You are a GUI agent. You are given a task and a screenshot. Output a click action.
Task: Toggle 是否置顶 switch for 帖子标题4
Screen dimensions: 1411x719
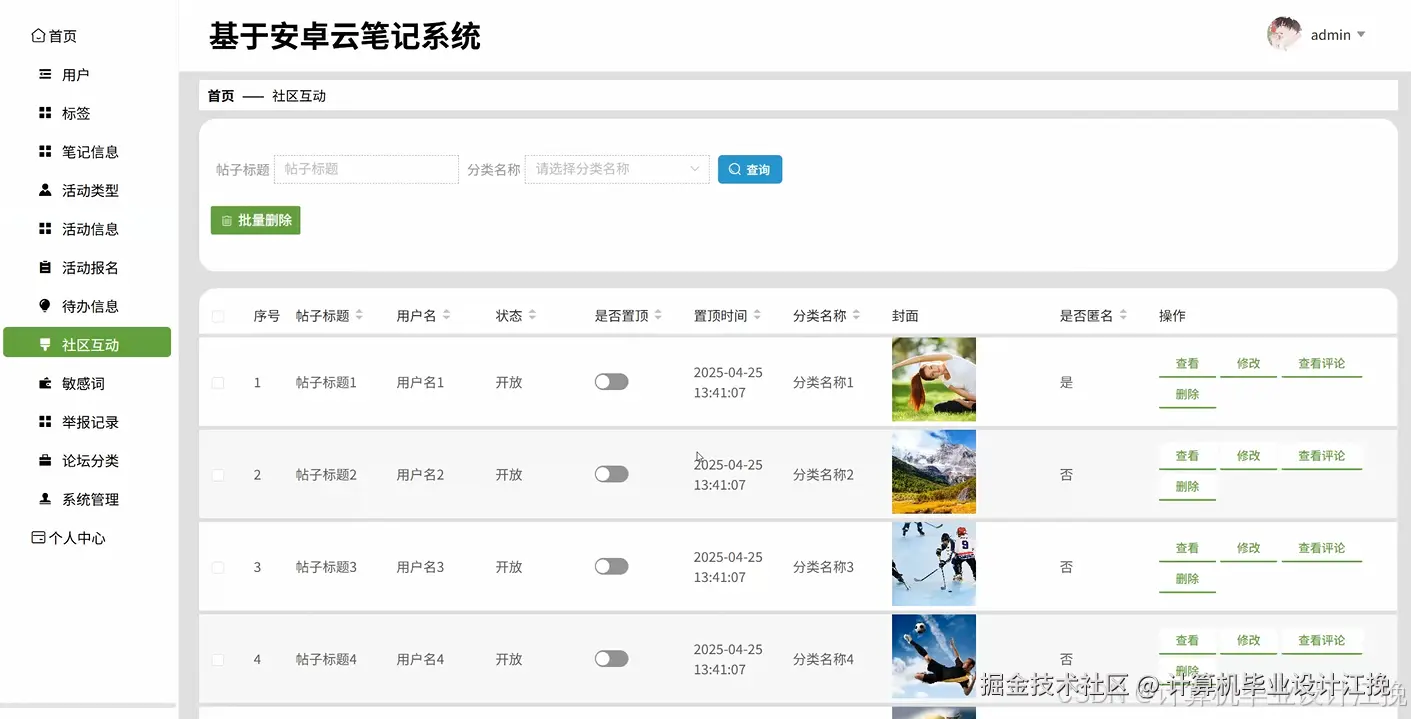611,658
